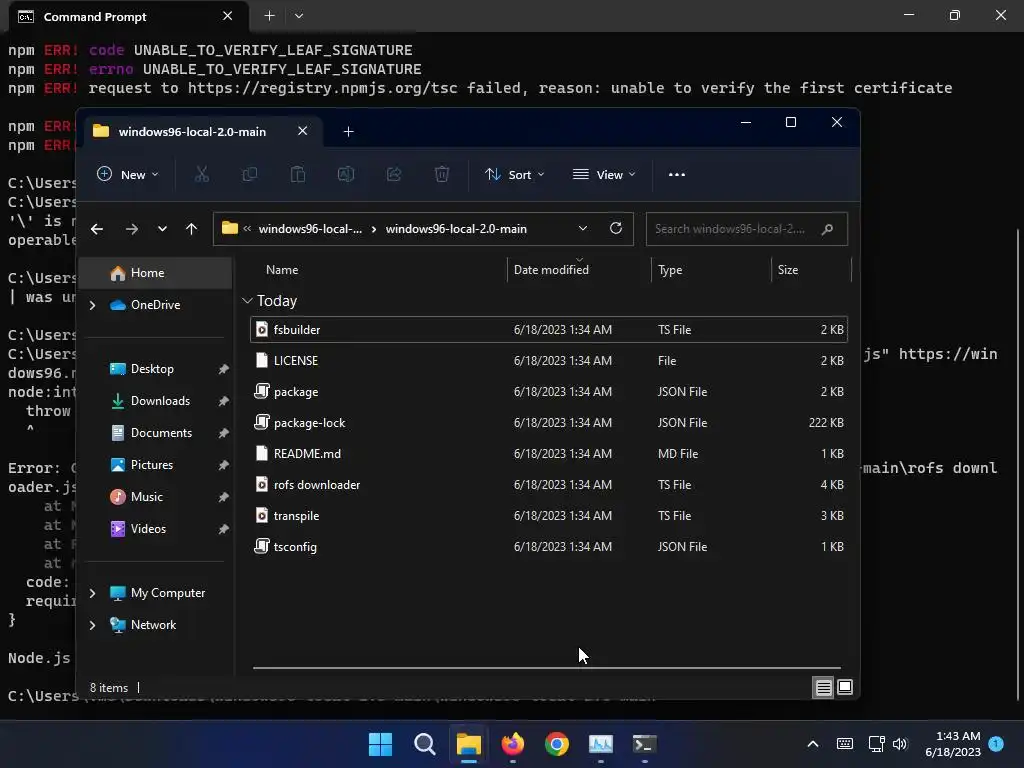Launch Firefox from the taskbar
Image resolution: width=1024 pixels, height=768 pixels.
[x=513, y=744]
